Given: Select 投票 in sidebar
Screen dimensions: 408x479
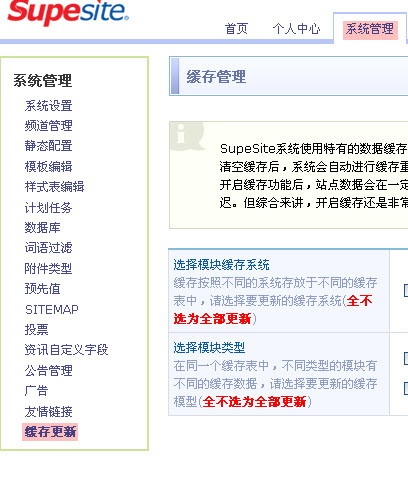Looking at the screenshot, I should (x=36, y=330).
